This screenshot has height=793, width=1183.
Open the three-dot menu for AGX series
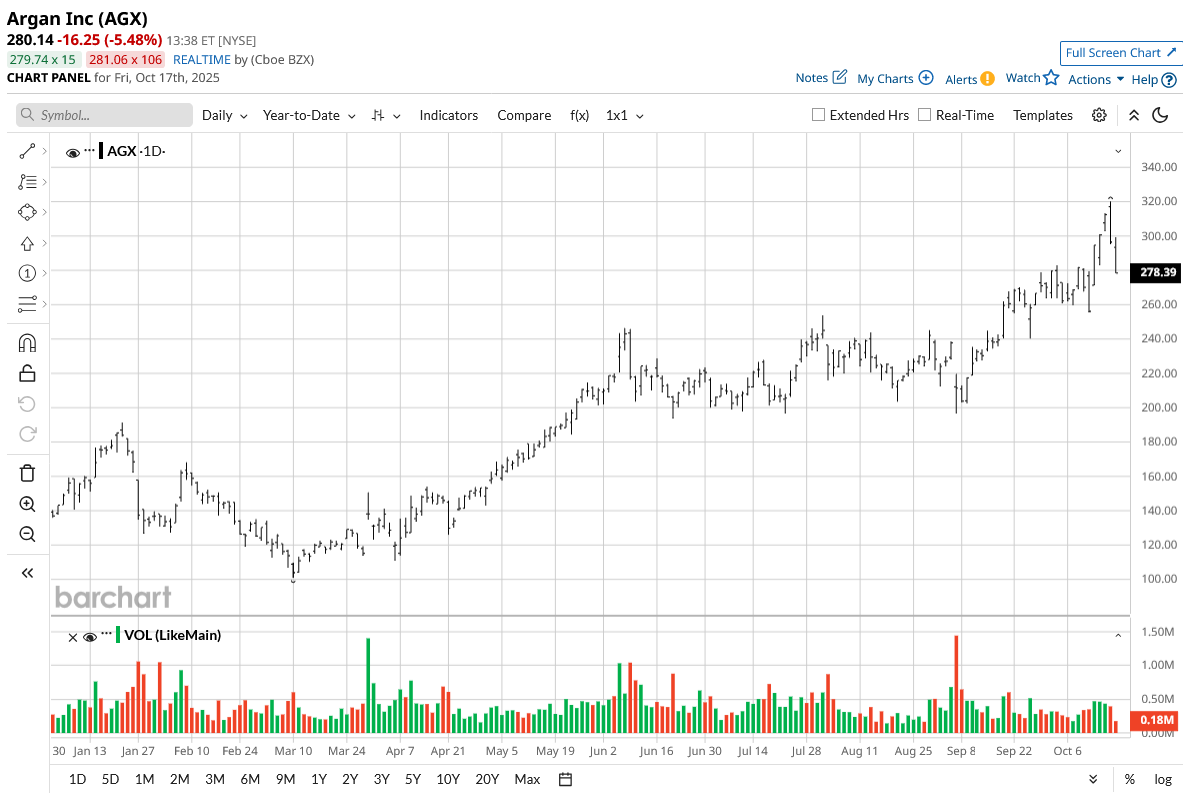90,150
